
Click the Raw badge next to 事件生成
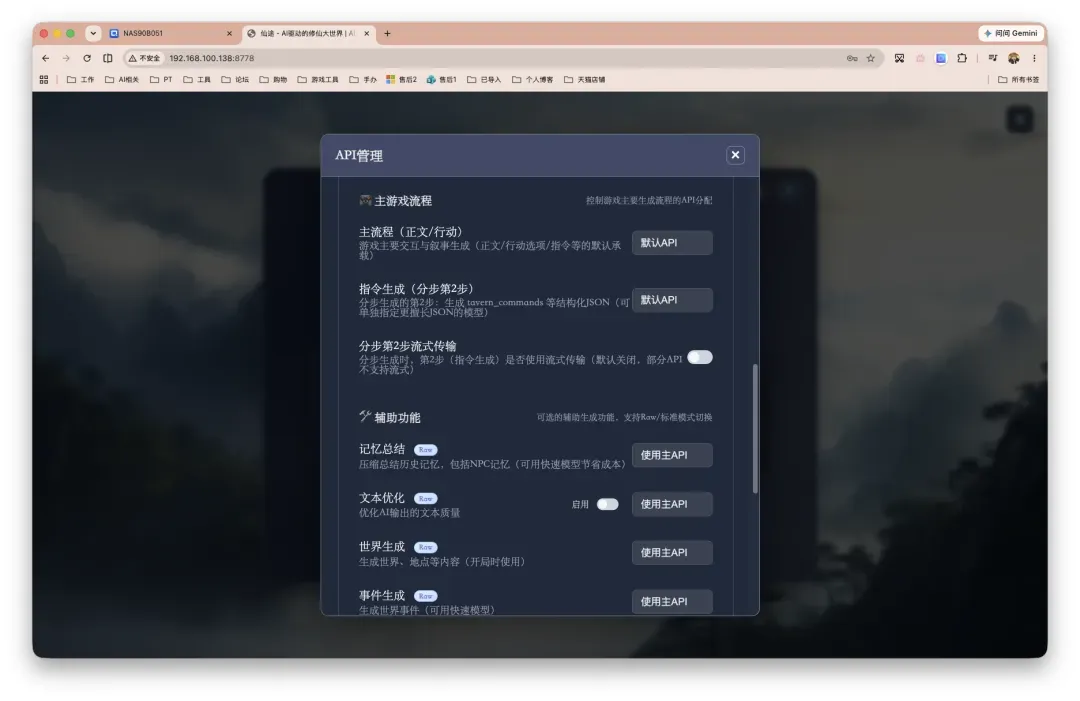[x=425, y=596]
